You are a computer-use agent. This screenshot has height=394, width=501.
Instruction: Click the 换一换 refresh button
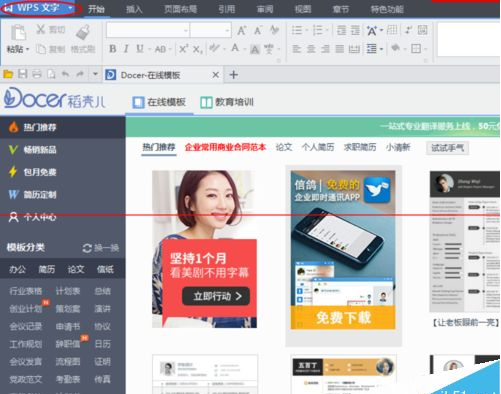(101, 248)
